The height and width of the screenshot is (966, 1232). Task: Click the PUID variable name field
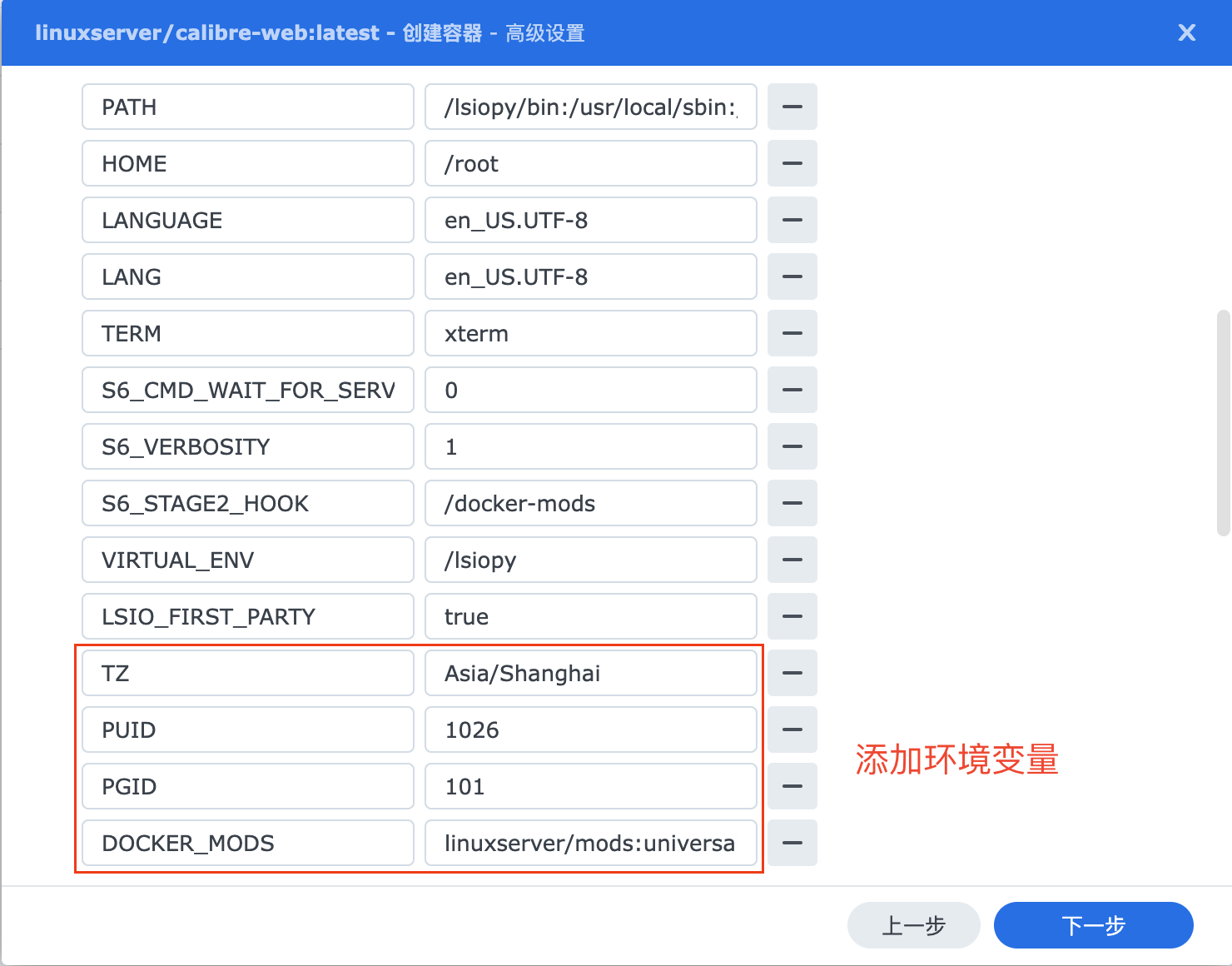(248, 729)
